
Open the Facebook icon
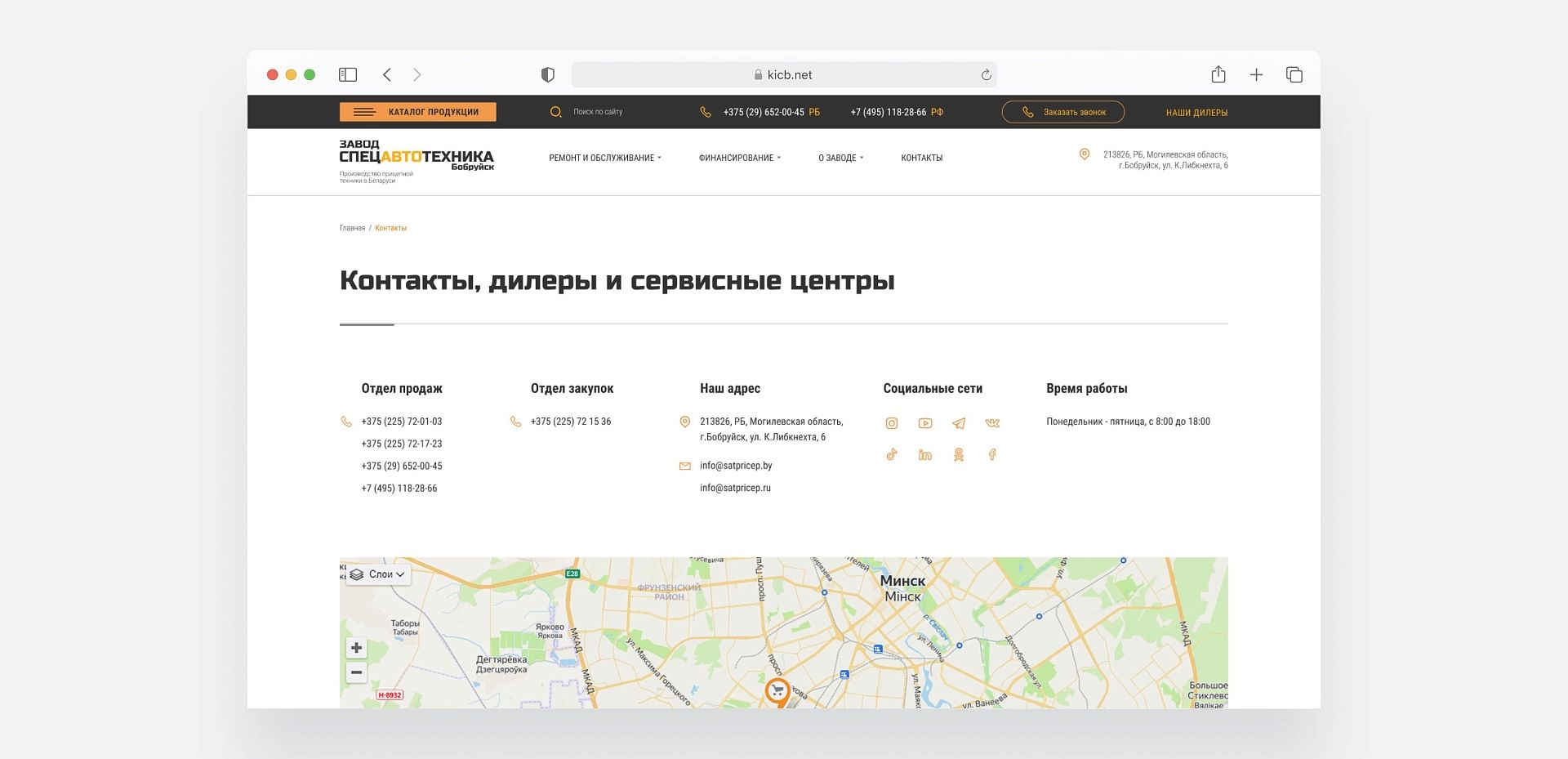point(992,454)
